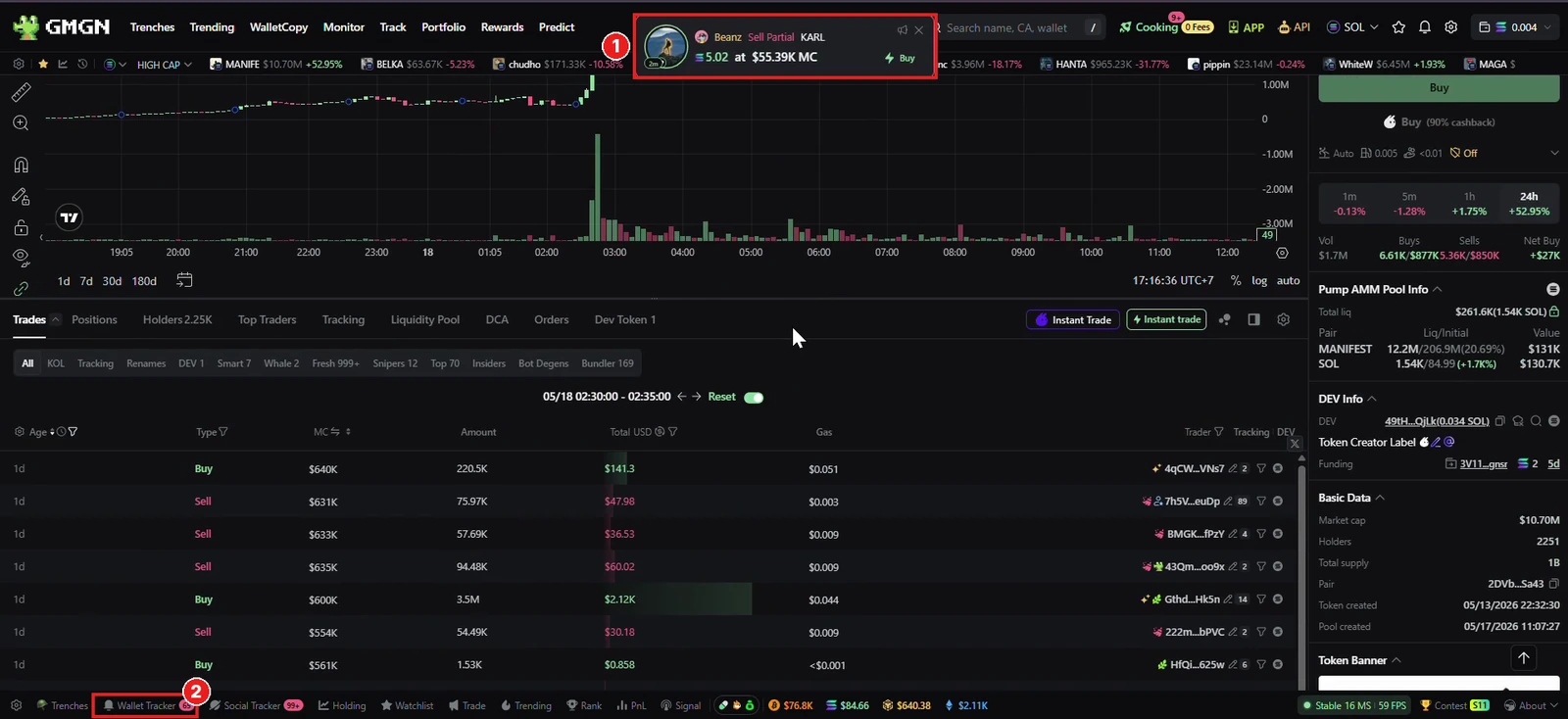Activate the chart zoom-in tool
This screenshot has height=719, width=1568.
pyautogui.click(x=21, y=123)
